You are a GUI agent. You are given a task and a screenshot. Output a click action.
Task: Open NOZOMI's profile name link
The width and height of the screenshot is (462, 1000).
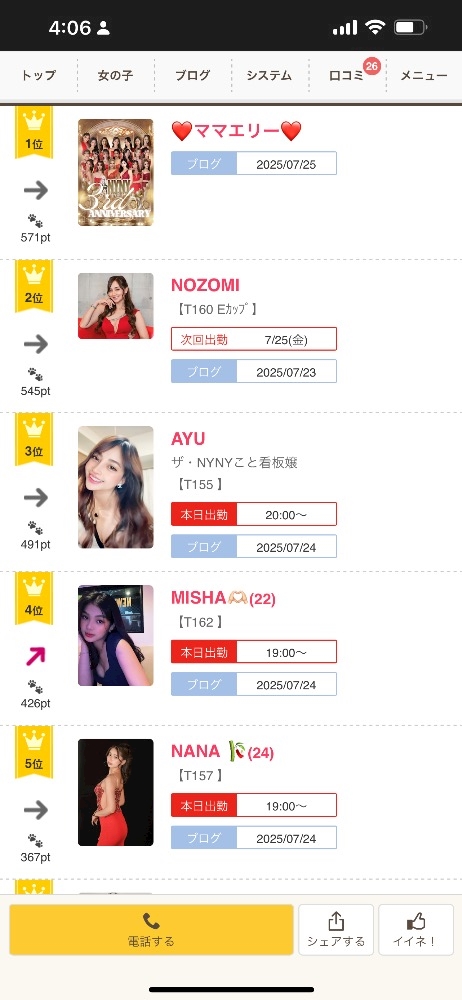205,285
